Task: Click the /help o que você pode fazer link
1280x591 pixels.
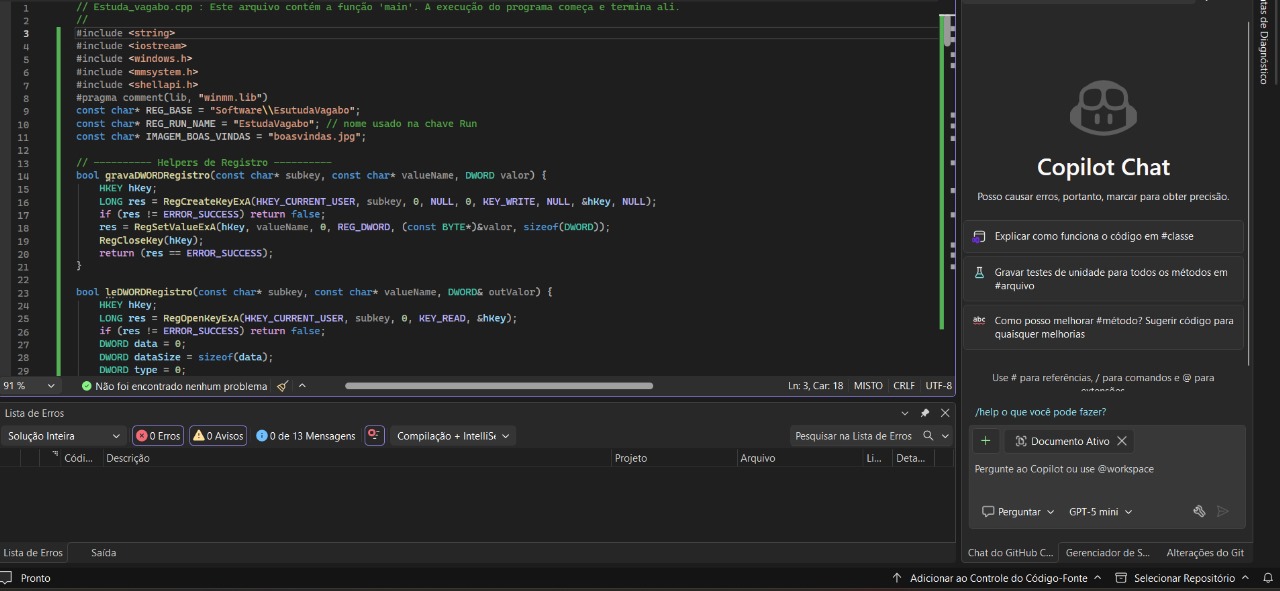Action: coord(1040,412)
